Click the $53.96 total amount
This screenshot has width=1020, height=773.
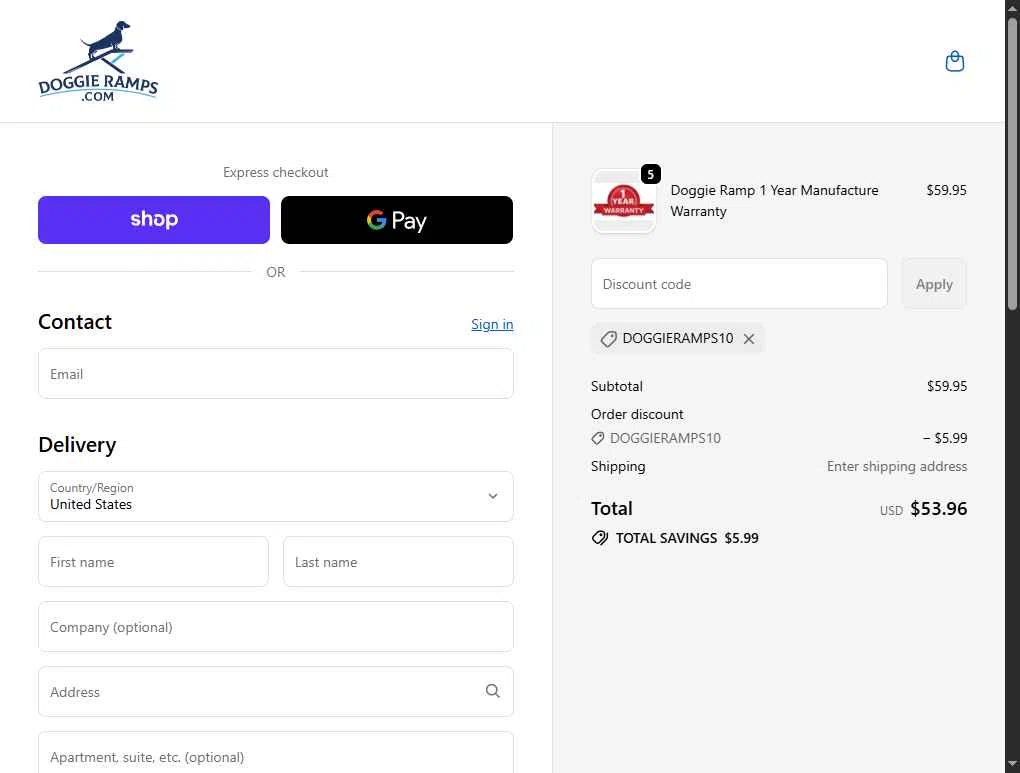click(938, 508)
